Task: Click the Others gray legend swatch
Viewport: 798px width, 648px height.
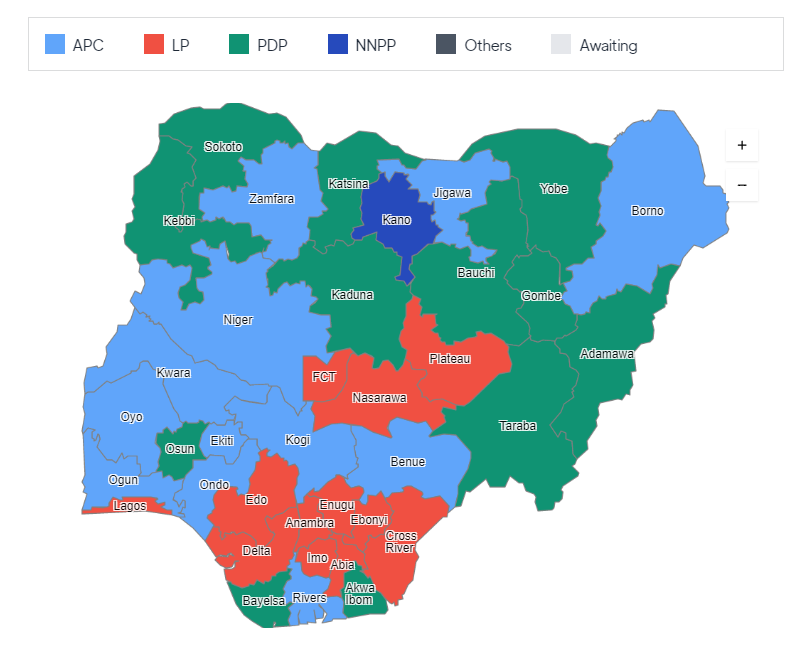Action: pos(446,44)
